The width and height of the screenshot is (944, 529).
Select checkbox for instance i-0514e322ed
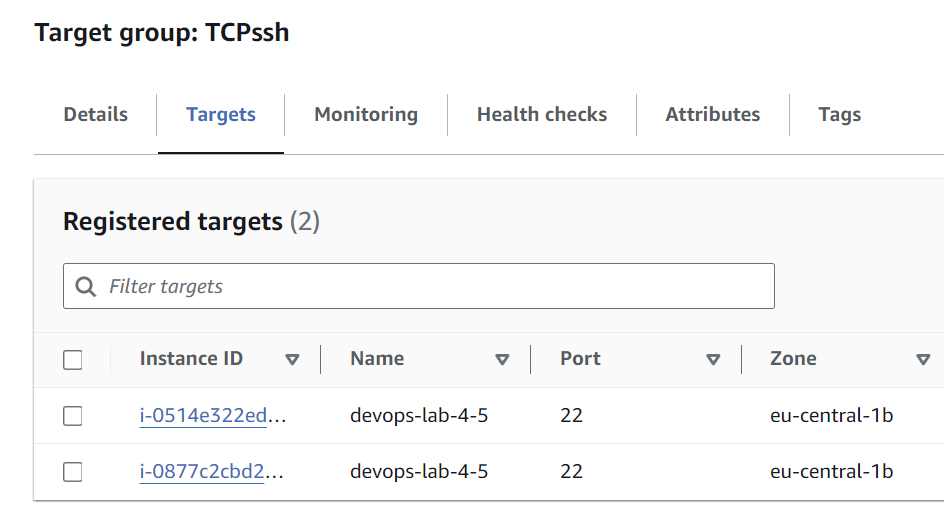point(73,416)
